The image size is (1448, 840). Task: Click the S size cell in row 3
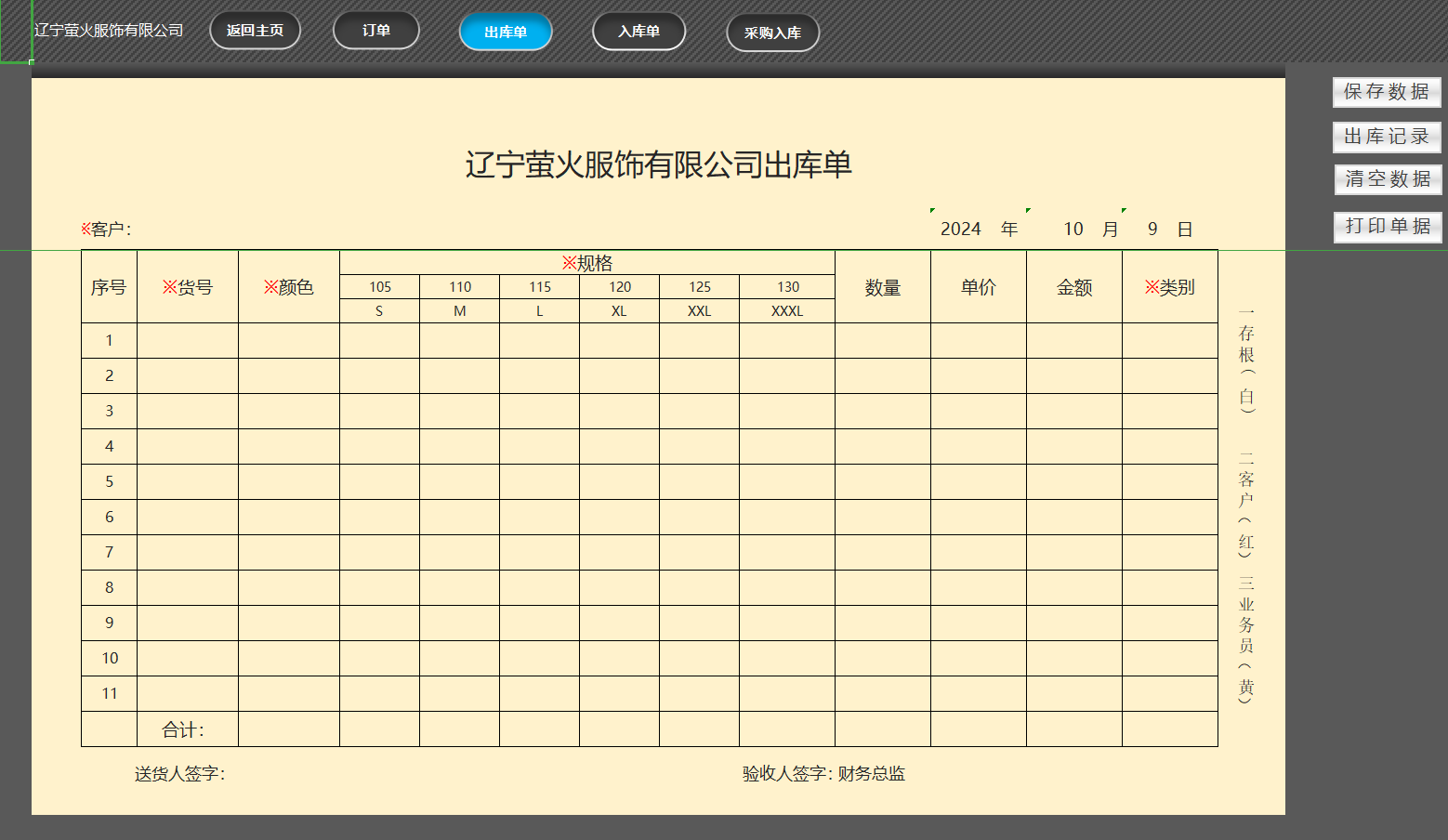pyautogui.click(x=379, y=412)
